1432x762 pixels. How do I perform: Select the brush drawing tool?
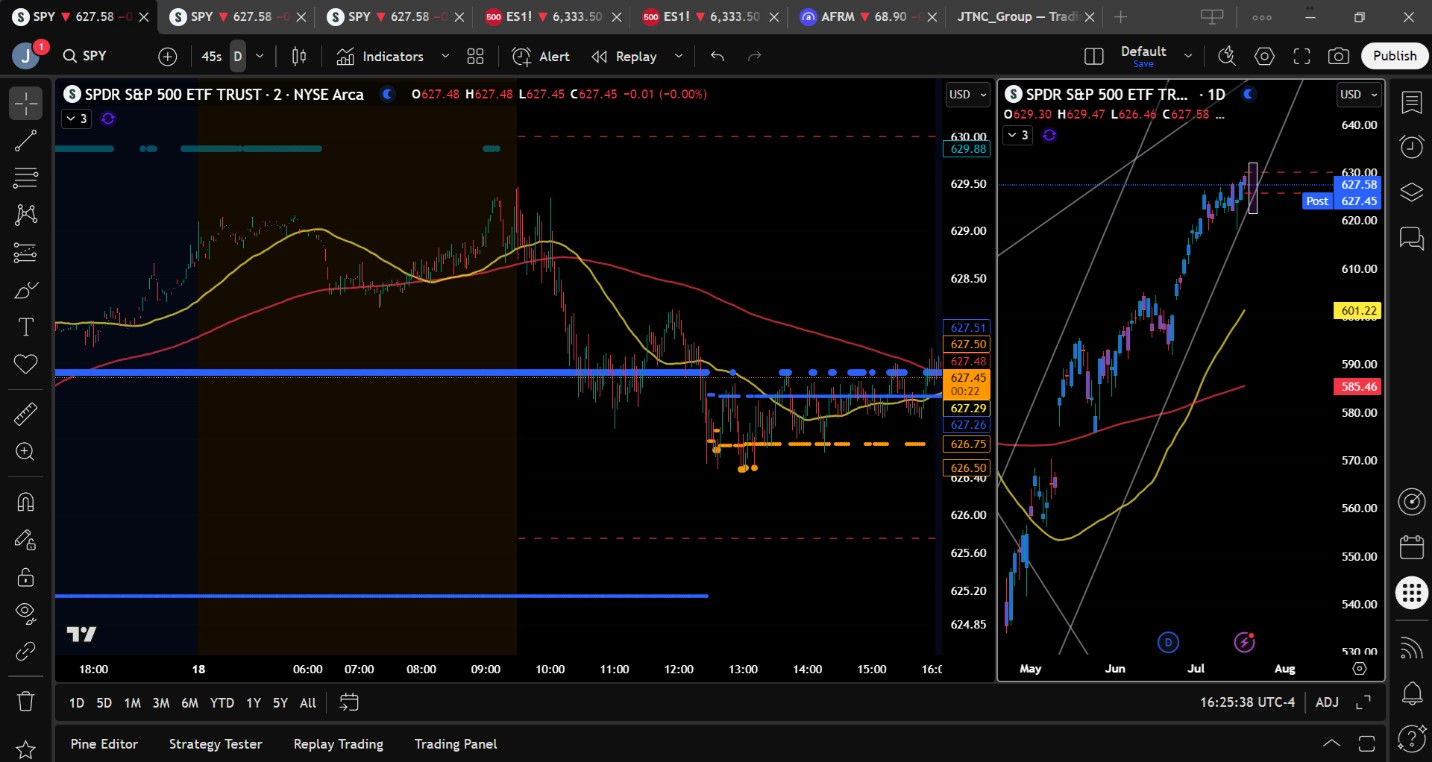tap(26, 290)
